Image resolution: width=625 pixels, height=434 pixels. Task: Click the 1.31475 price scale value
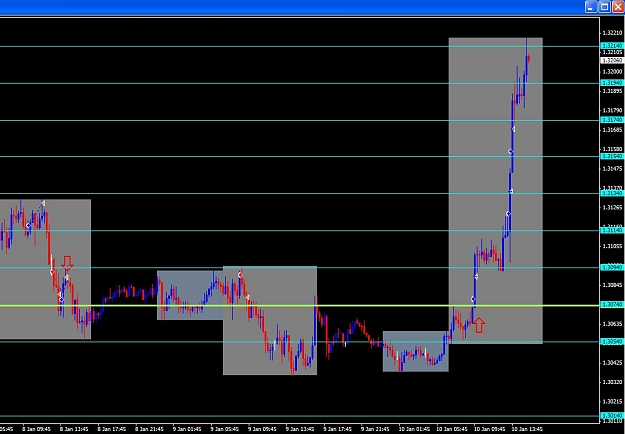(613, 169)
